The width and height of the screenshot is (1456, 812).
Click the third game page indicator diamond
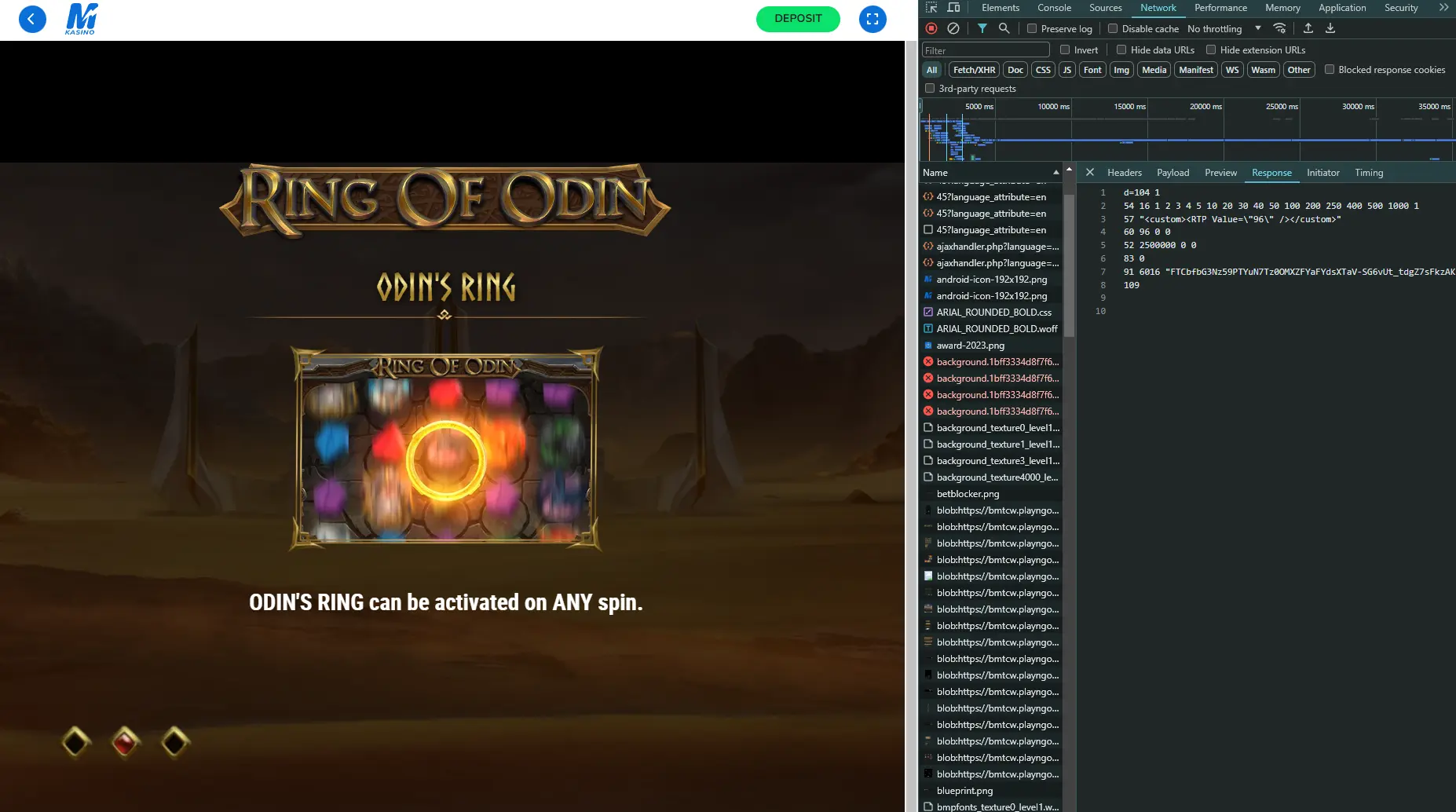(175, 741)
